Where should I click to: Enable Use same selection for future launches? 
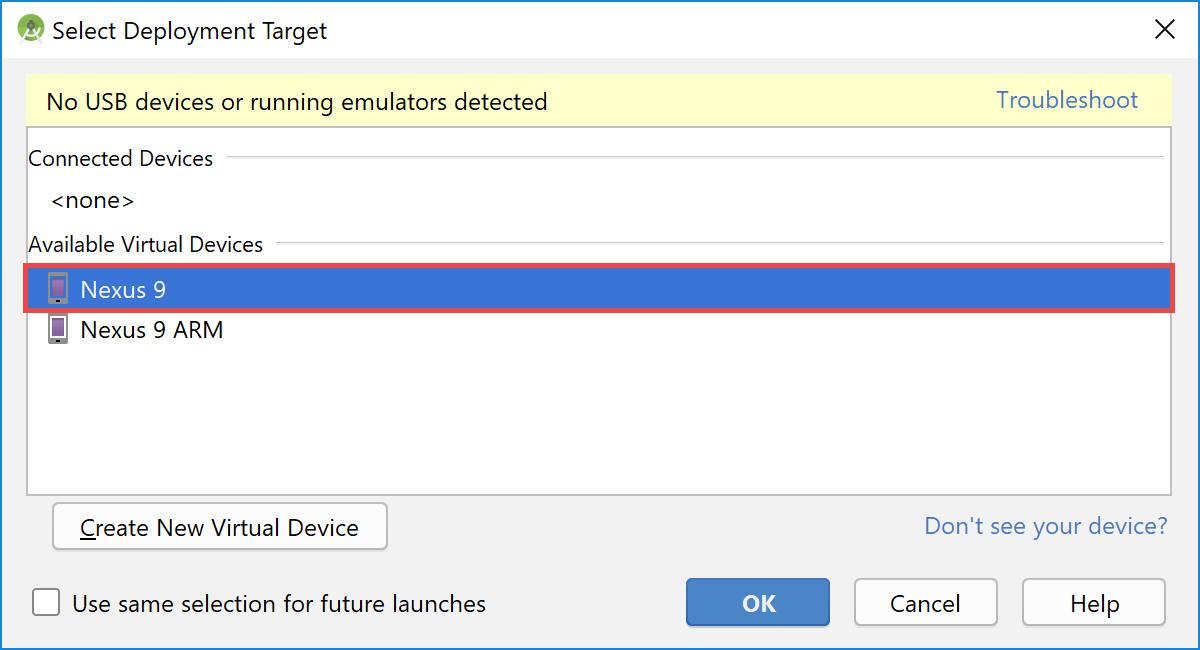click(46, 603)
